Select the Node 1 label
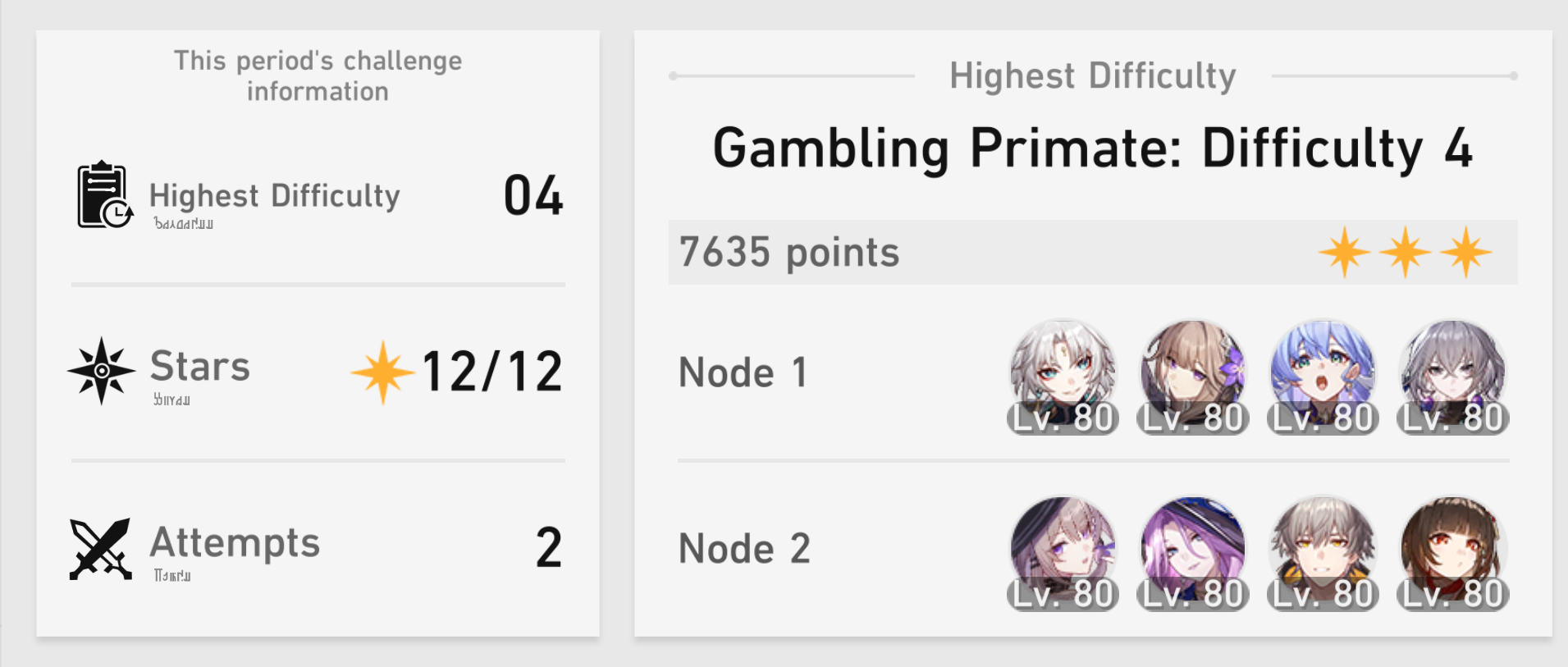Screen dimensions: 1568x667 743,372
